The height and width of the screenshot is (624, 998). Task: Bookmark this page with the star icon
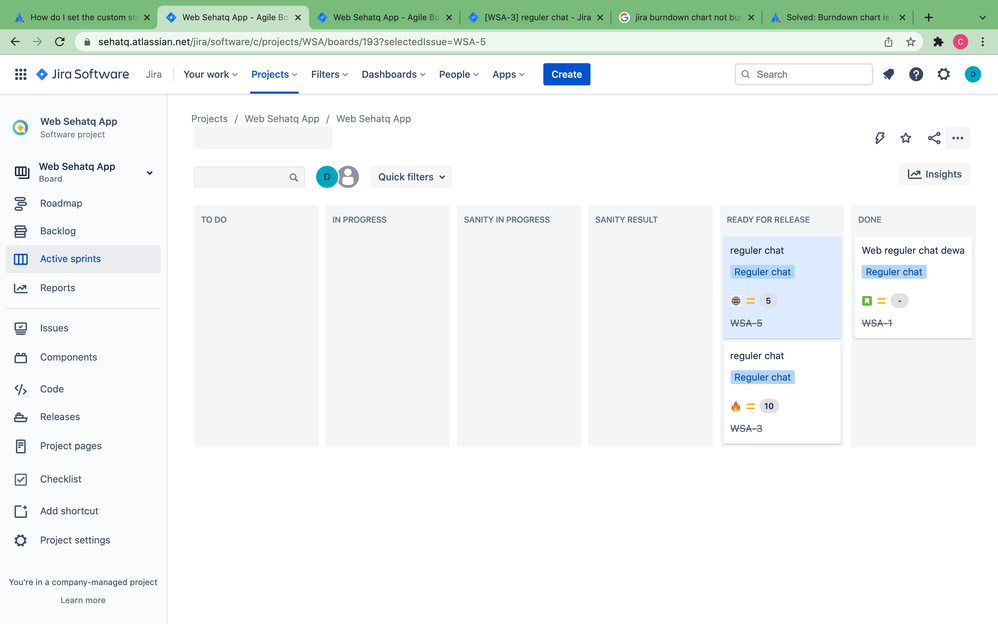tap(910, 42)
